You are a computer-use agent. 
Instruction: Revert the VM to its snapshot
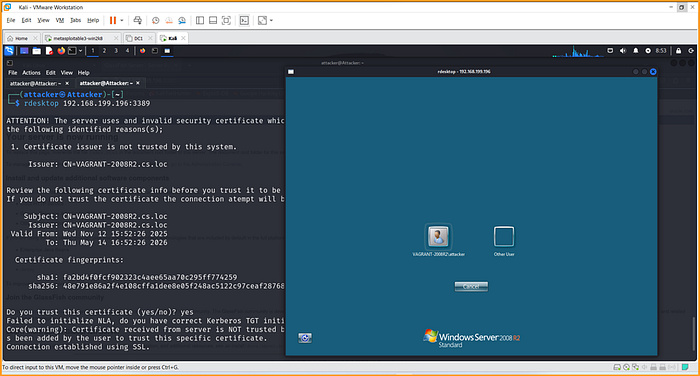tap(169, 21)
